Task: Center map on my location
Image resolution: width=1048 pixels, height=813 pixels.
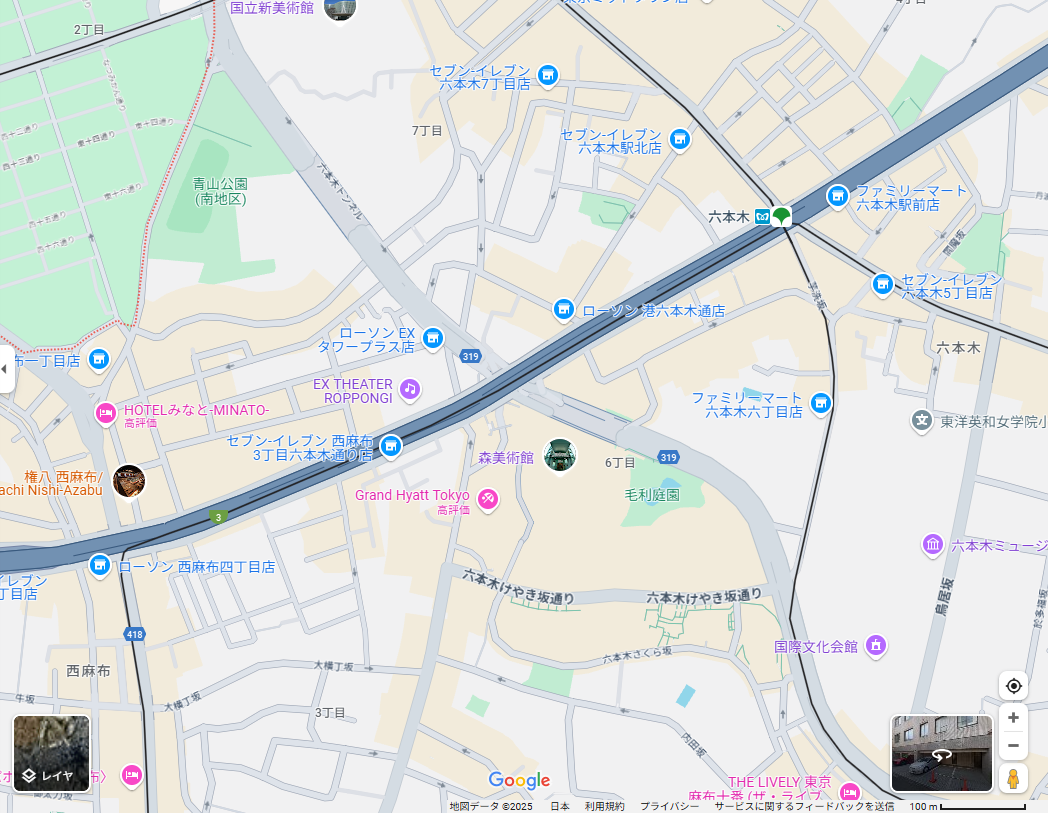Action: [1013, 686]
